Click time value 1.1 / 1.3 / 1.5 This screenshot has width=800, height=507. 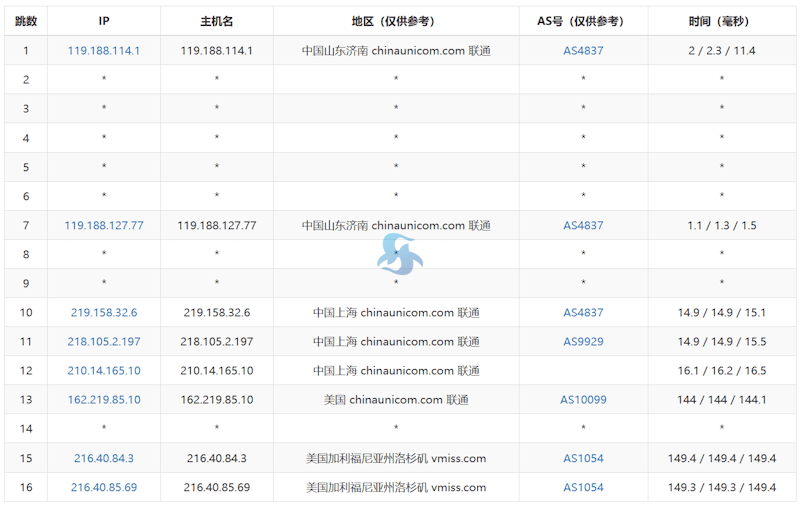721,225
